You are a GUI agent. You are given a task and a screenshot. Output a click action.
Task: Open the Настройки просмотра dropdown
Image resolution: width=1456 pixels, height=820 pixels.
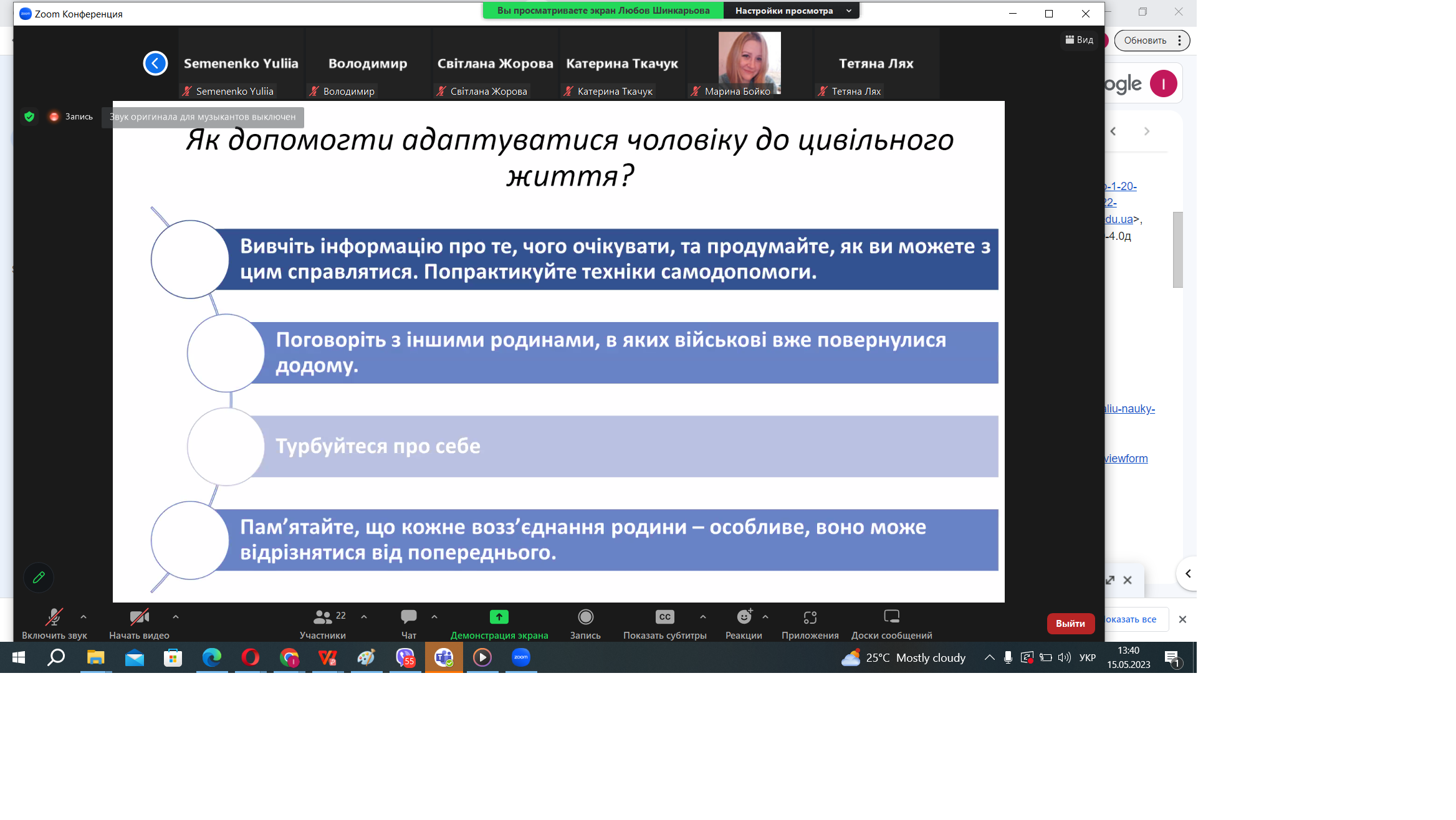(792, 11)
